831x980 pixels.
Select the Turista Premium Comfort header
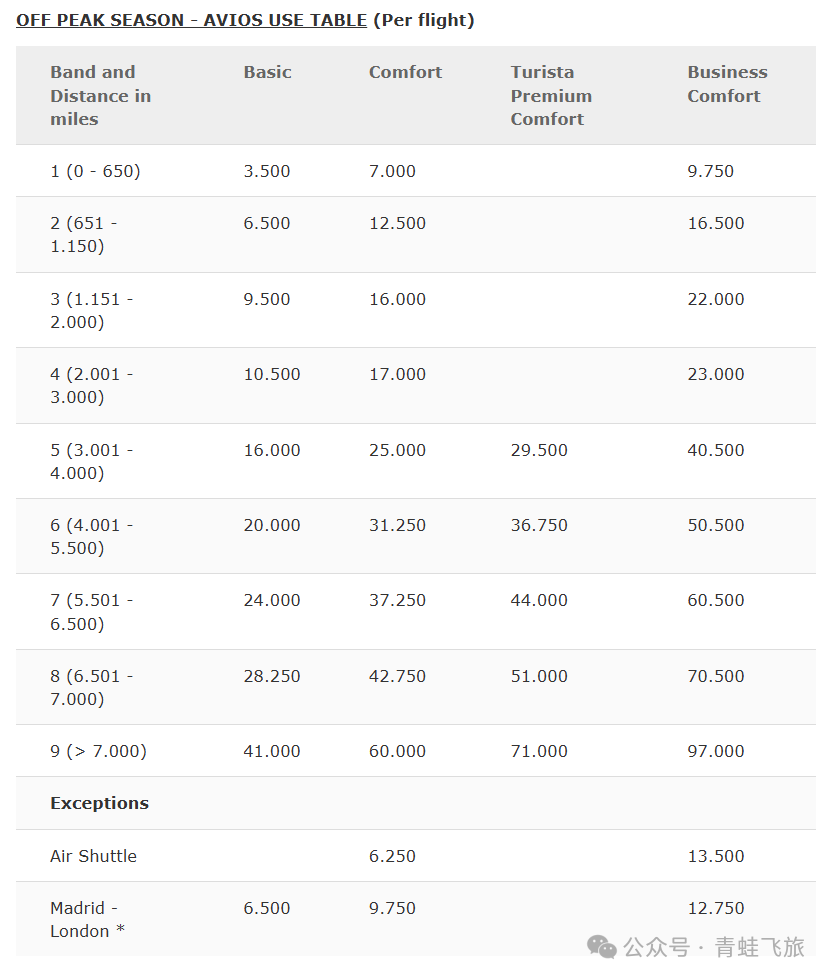click(551, 95)
